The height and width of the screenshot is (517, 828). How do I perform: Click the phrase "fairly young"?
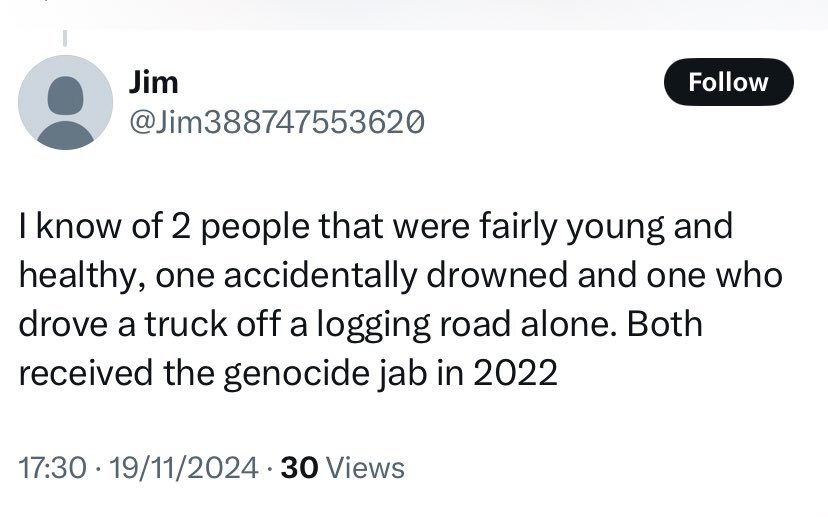coord(561,227)
